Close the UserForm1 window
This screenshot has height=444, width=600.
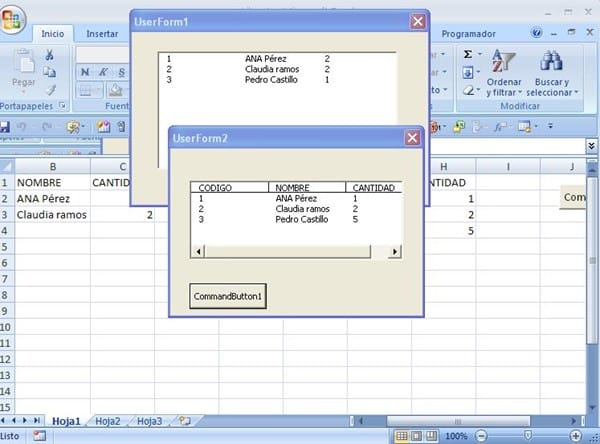pyautogui.click(x=417, y=21)
